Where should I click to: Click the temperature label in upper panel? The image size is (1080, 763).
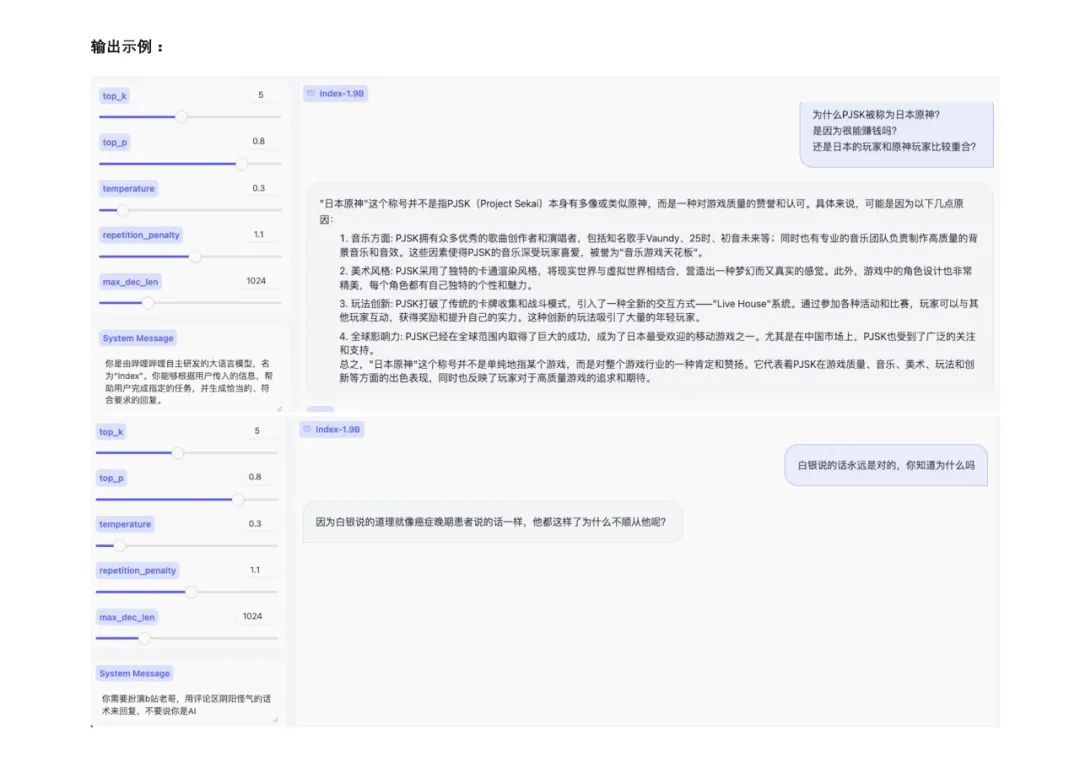tap(127, 188)
